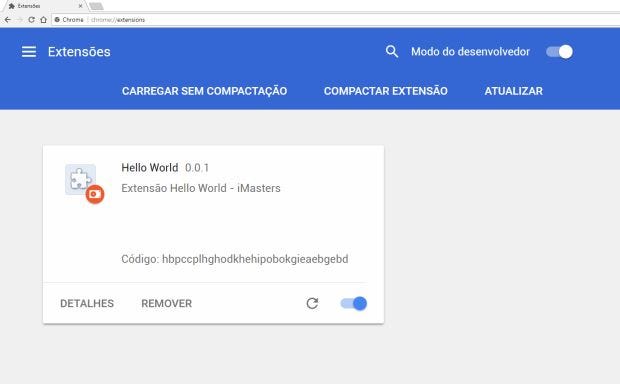Click COMPACTAR EXTENSÃO

coord(386,91)
